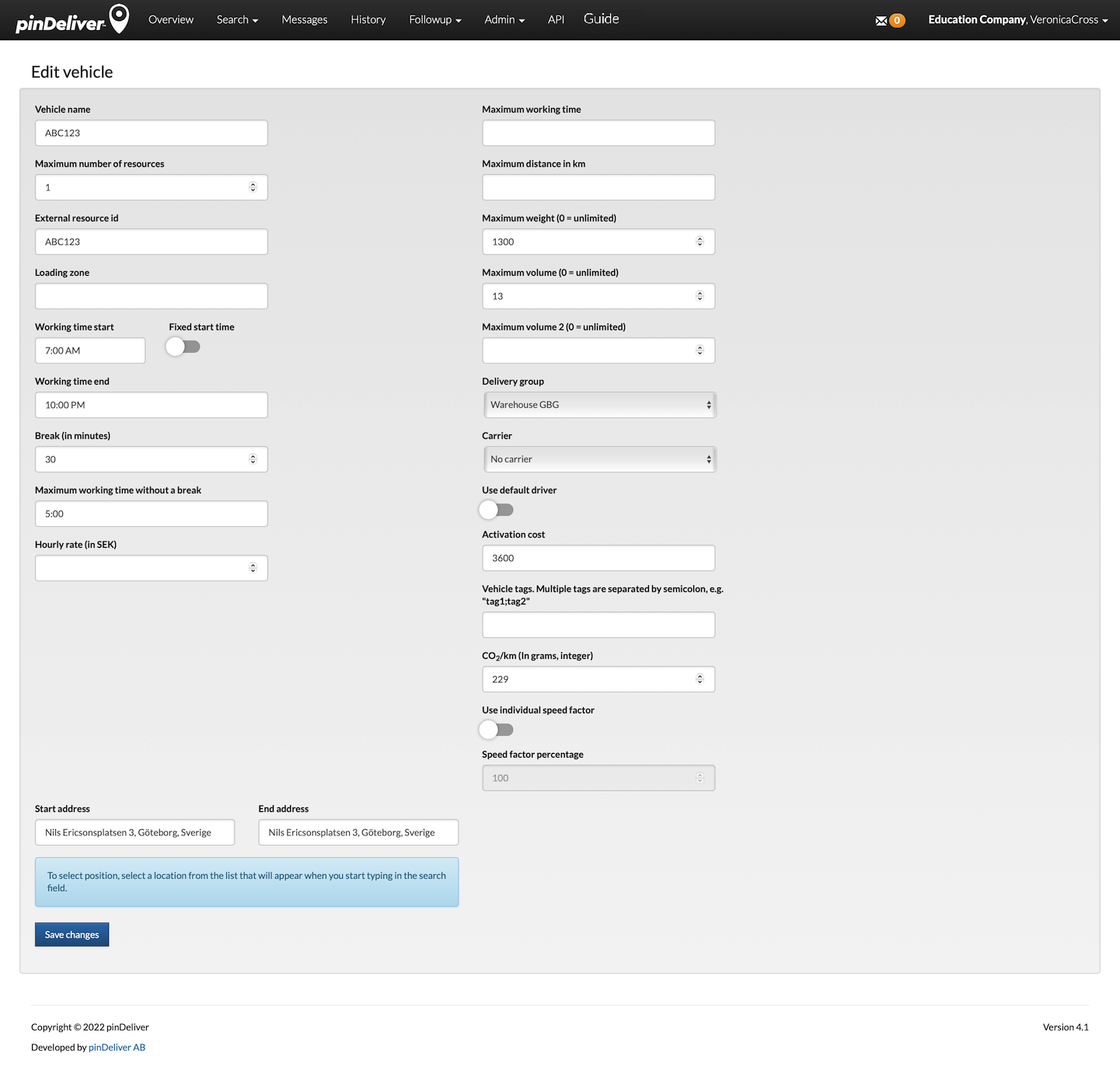The width and height of the screenshot is (1120, 1074).
Task: Open the Education Company user menu
Action: coord(1018,19)
